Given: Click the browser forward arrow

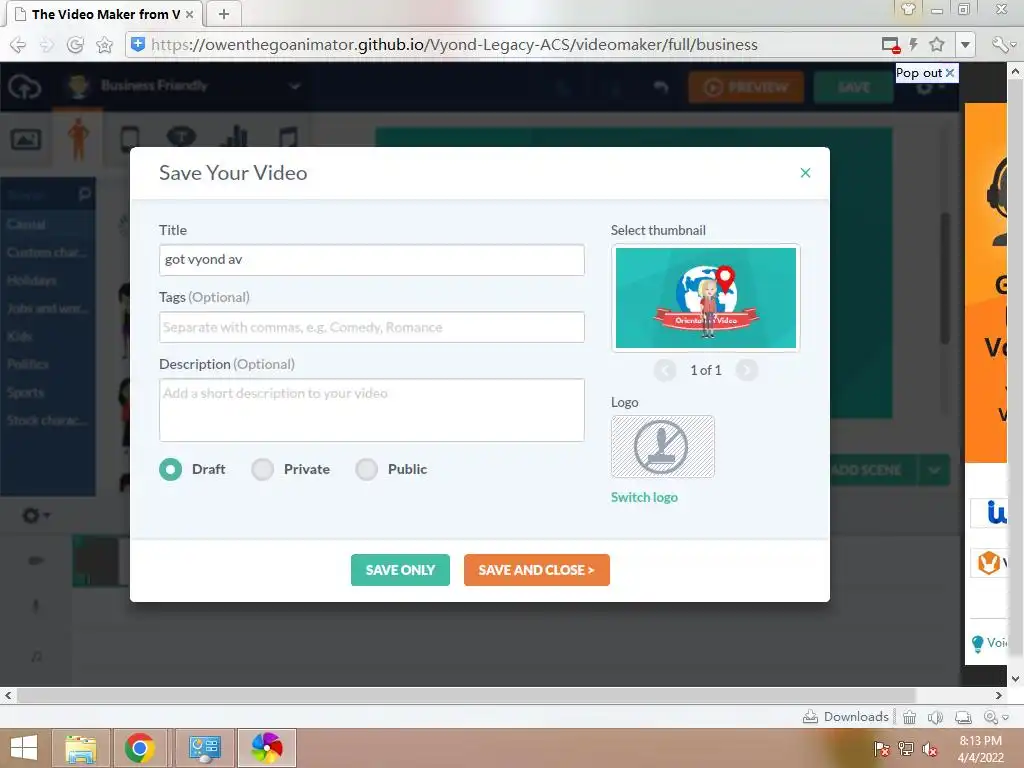Looking at the screenshot, I should pos(46,44).
